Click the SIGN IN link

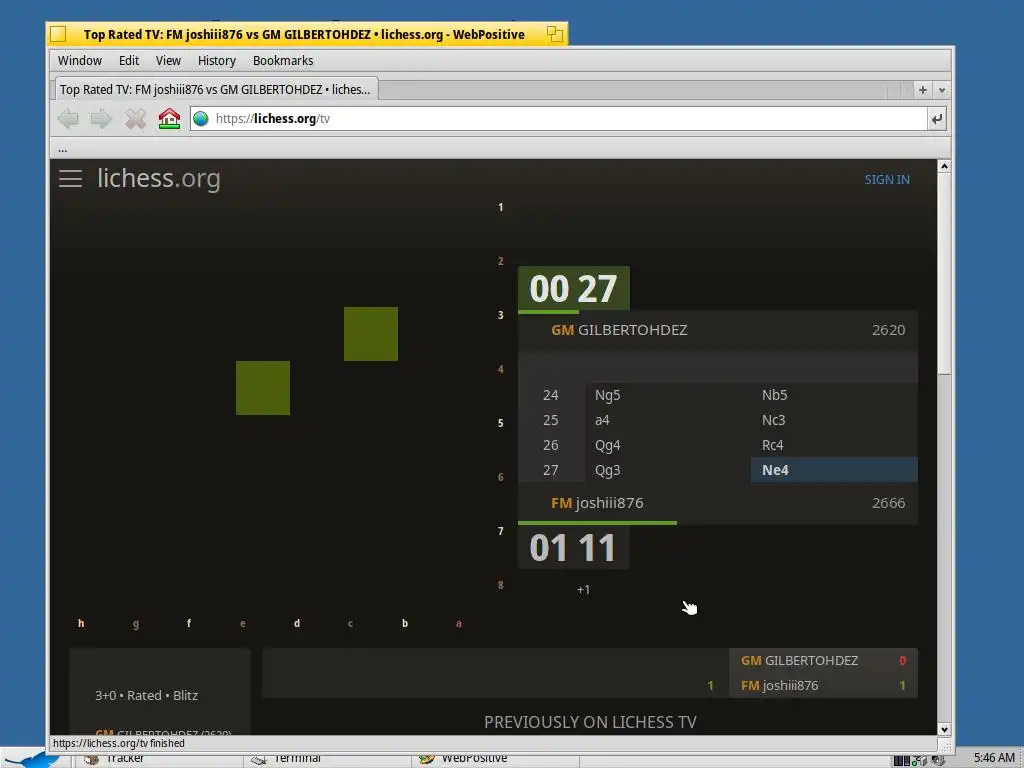click(887, 180)
